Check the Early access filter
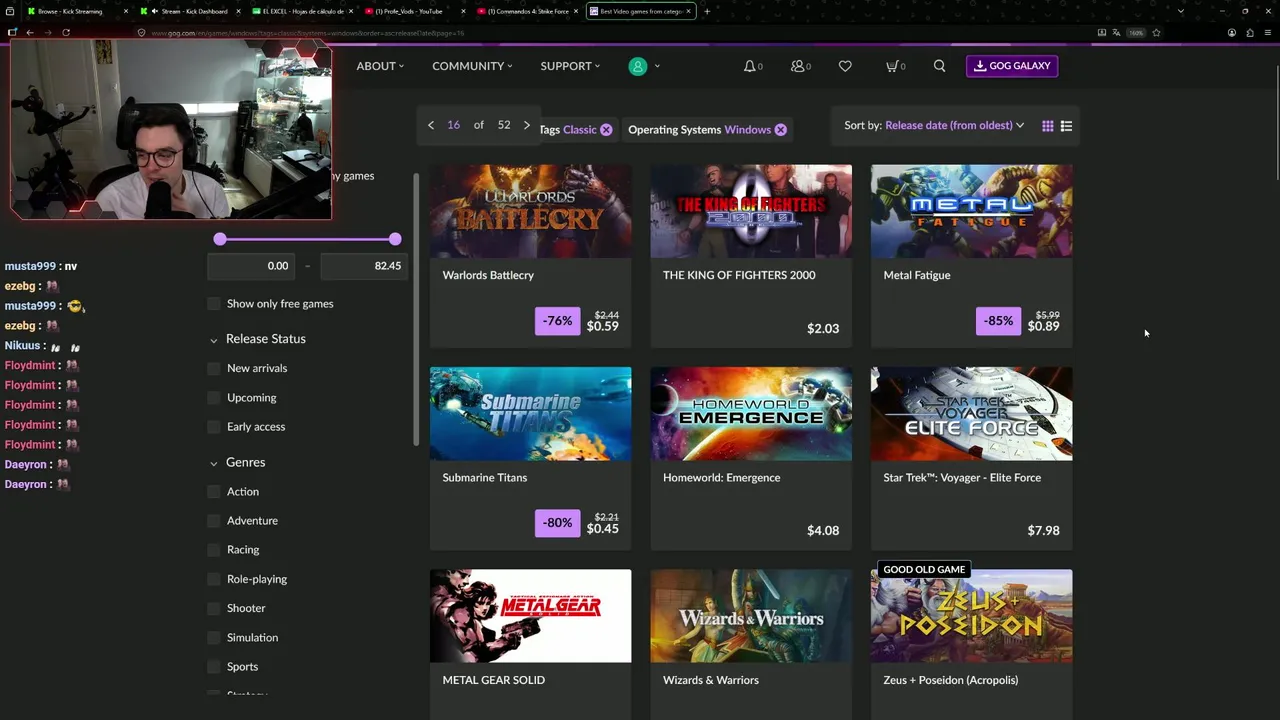Screen dimensions: 1280x720 pyautogui.click(x=214, y=427)
